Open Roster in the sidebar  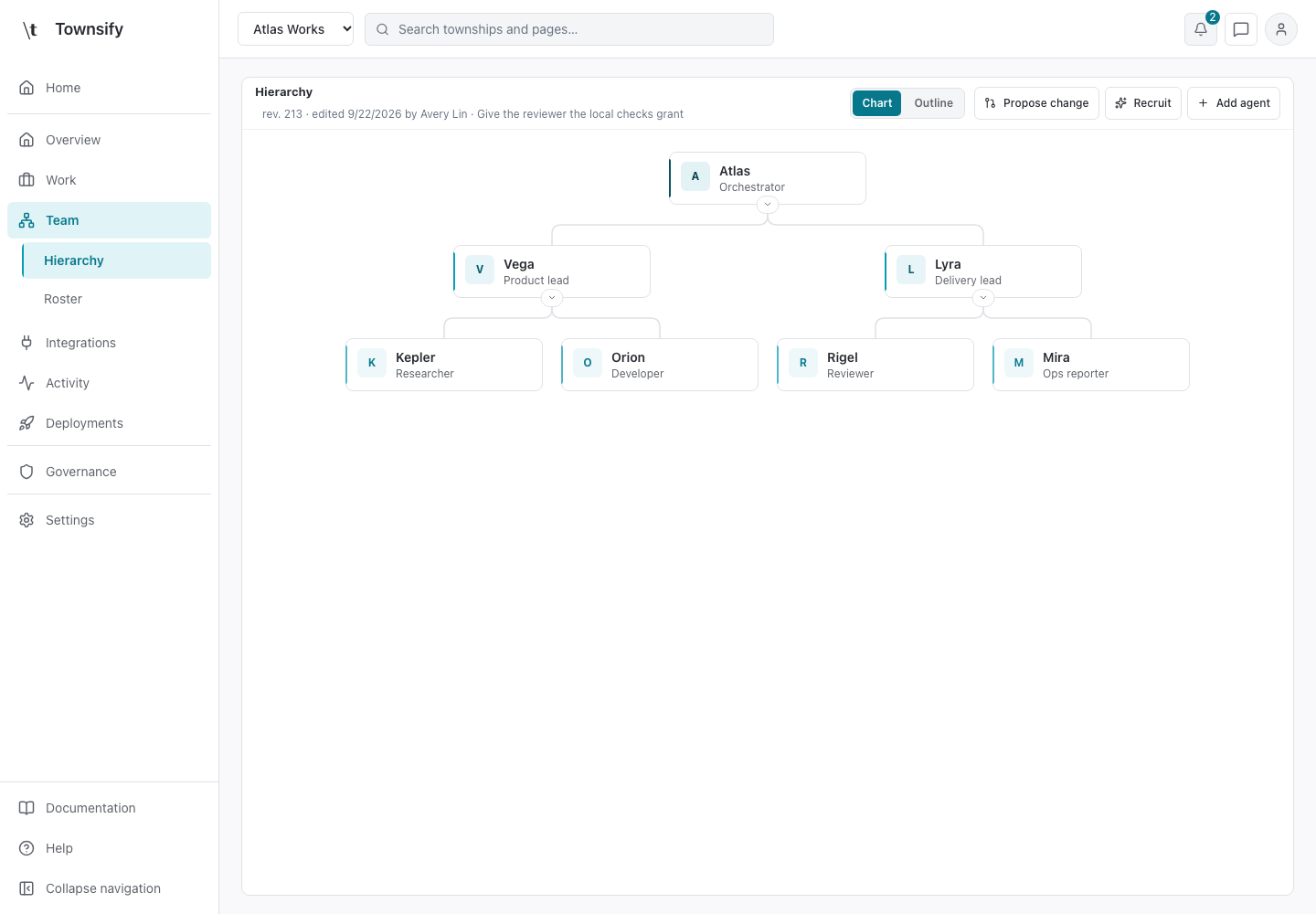point(116,299)
